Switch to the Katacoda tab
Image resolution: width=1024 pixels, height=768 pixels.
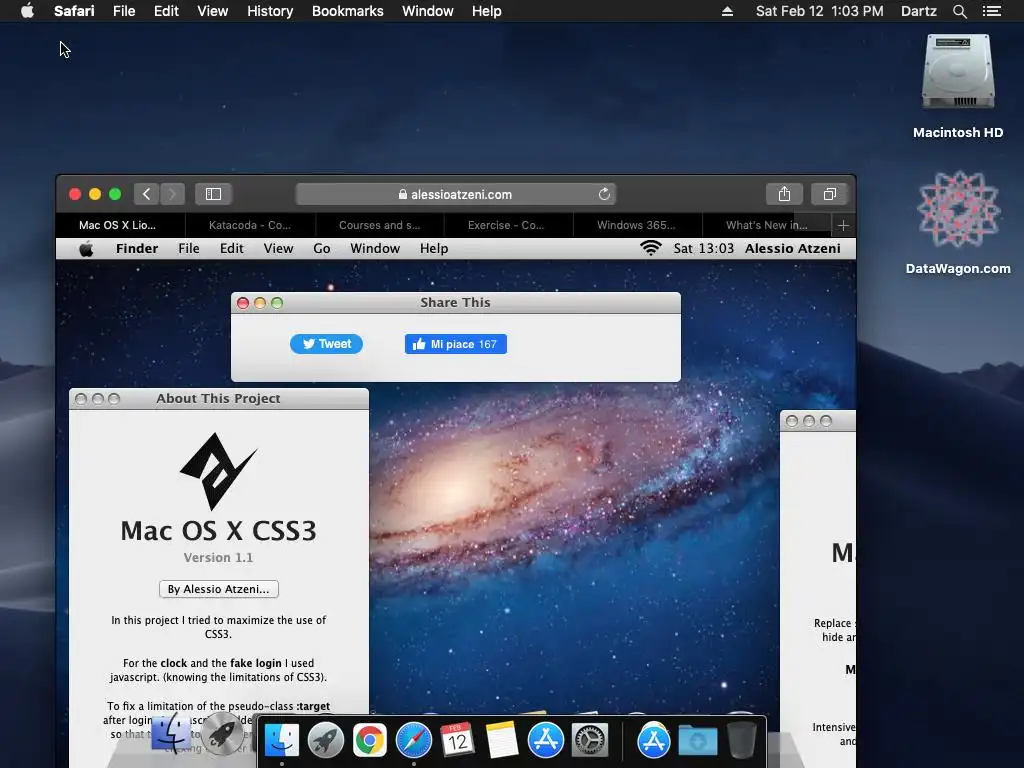(x=250, y=225)
